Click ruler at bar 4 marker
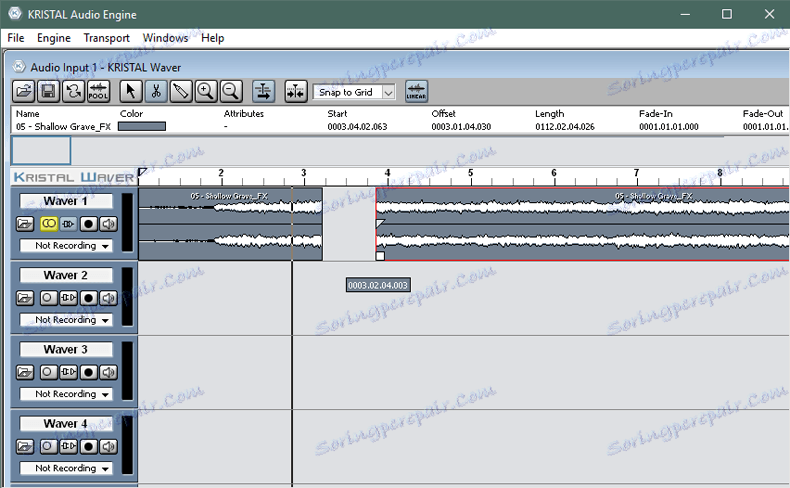Image resolution: width=790 pixels, height=488 pixels. pos(387,174)
